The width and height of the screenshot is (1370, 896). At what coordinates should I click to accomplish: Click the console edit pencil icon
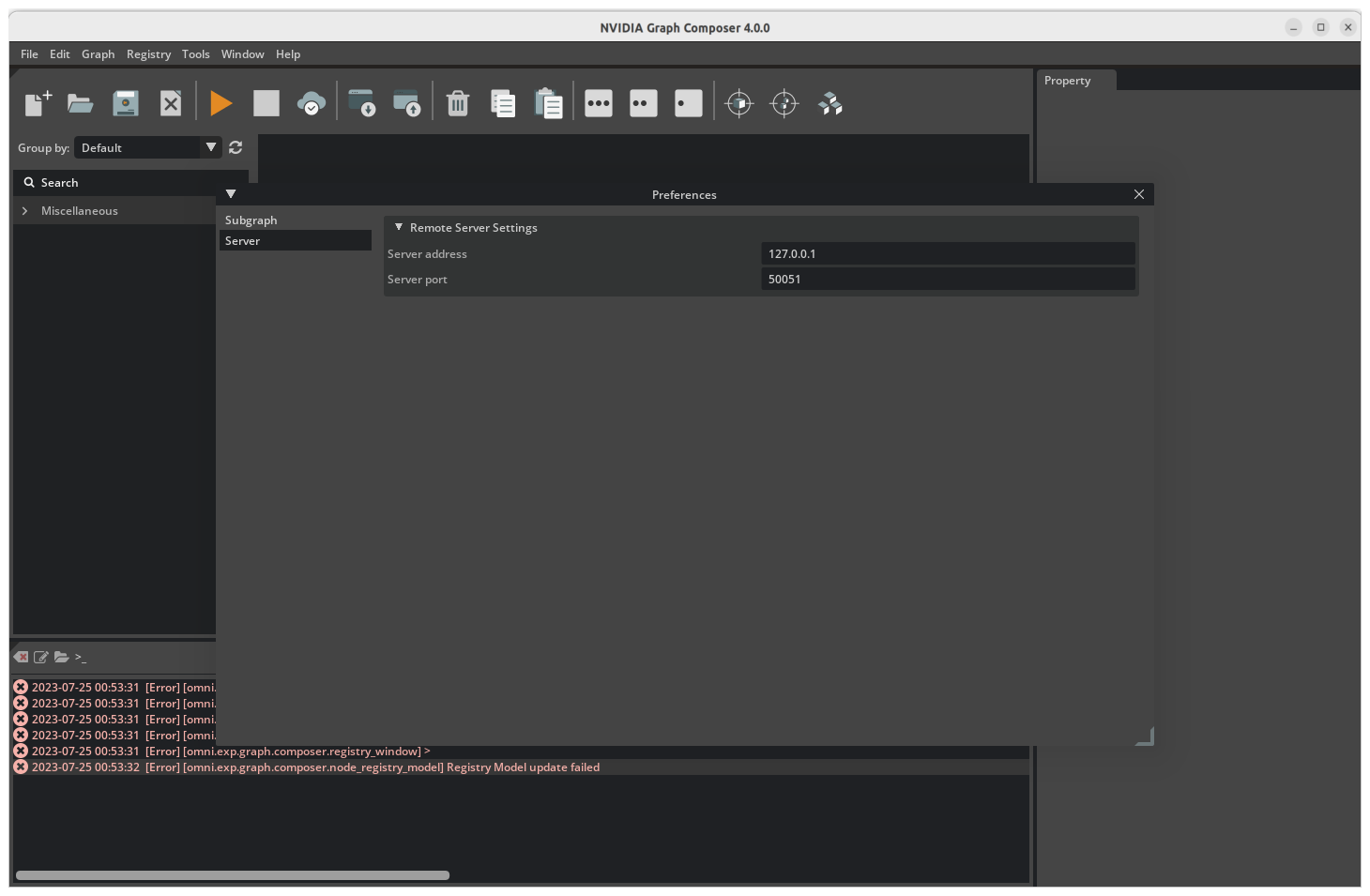(41, 657)
